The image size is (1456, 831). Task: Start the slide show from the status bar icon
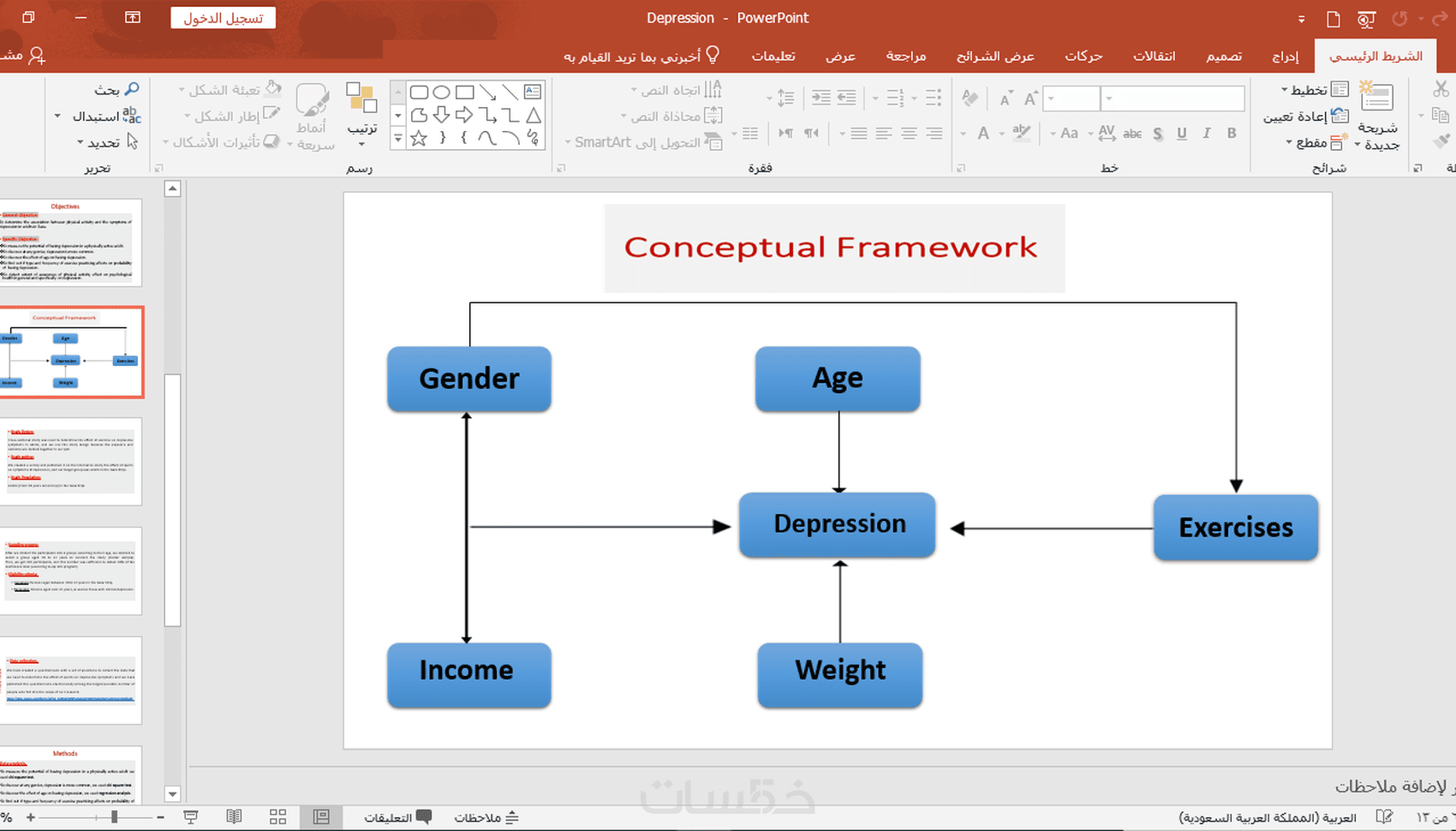click(190, 817)
